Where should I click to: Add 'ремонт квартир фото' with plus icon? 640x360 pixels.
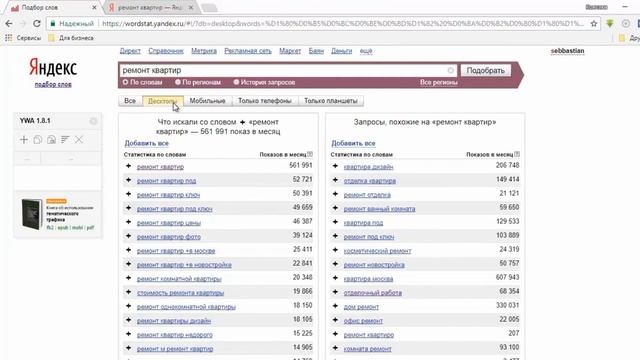click(129, 236)
